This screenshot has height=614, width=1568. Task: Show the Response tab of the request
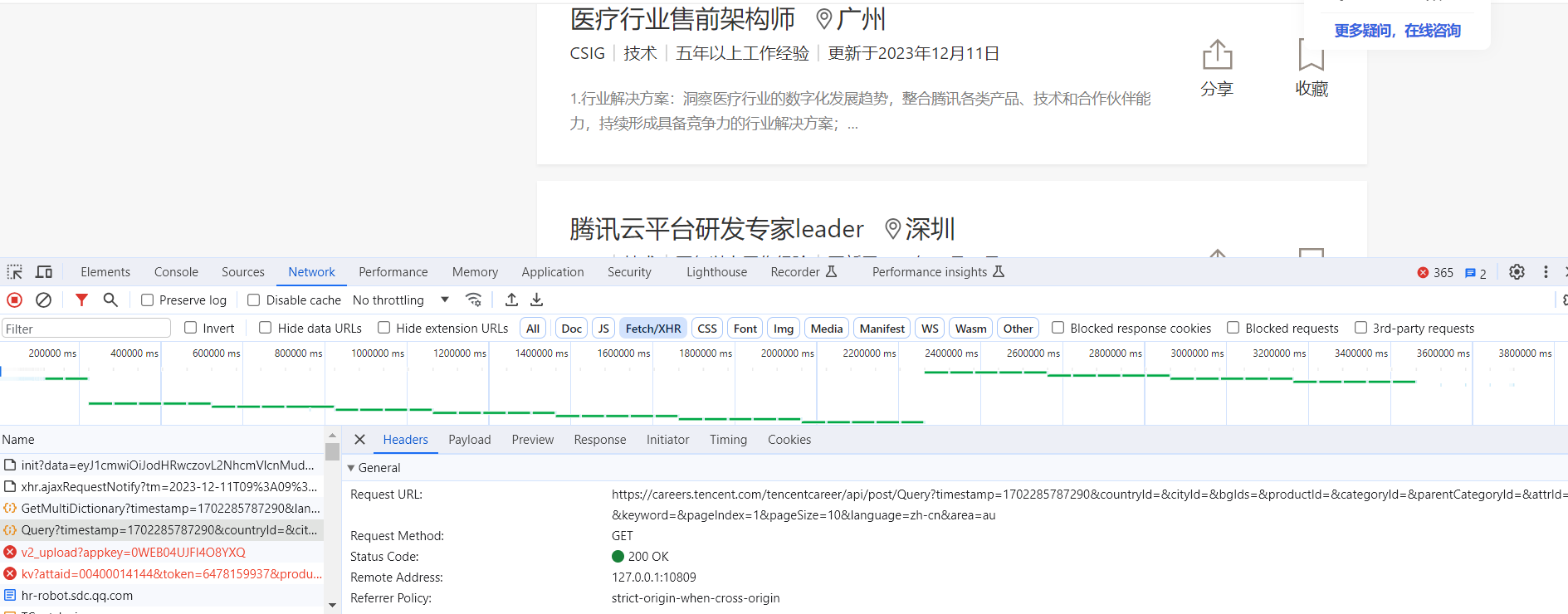point(600,440)
